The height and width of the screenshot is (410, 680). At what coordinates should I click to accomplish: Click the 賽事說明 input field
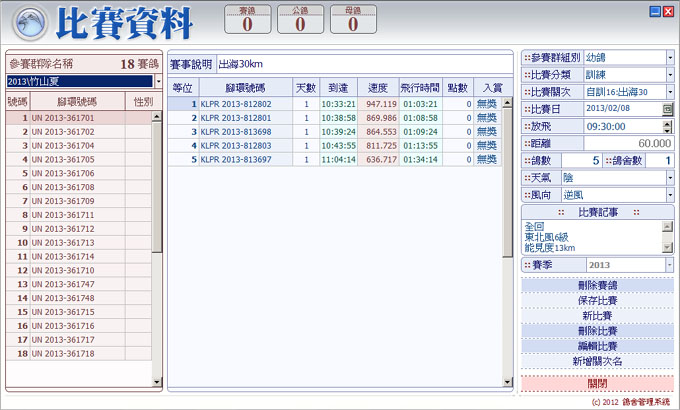[x=364, y=64]
